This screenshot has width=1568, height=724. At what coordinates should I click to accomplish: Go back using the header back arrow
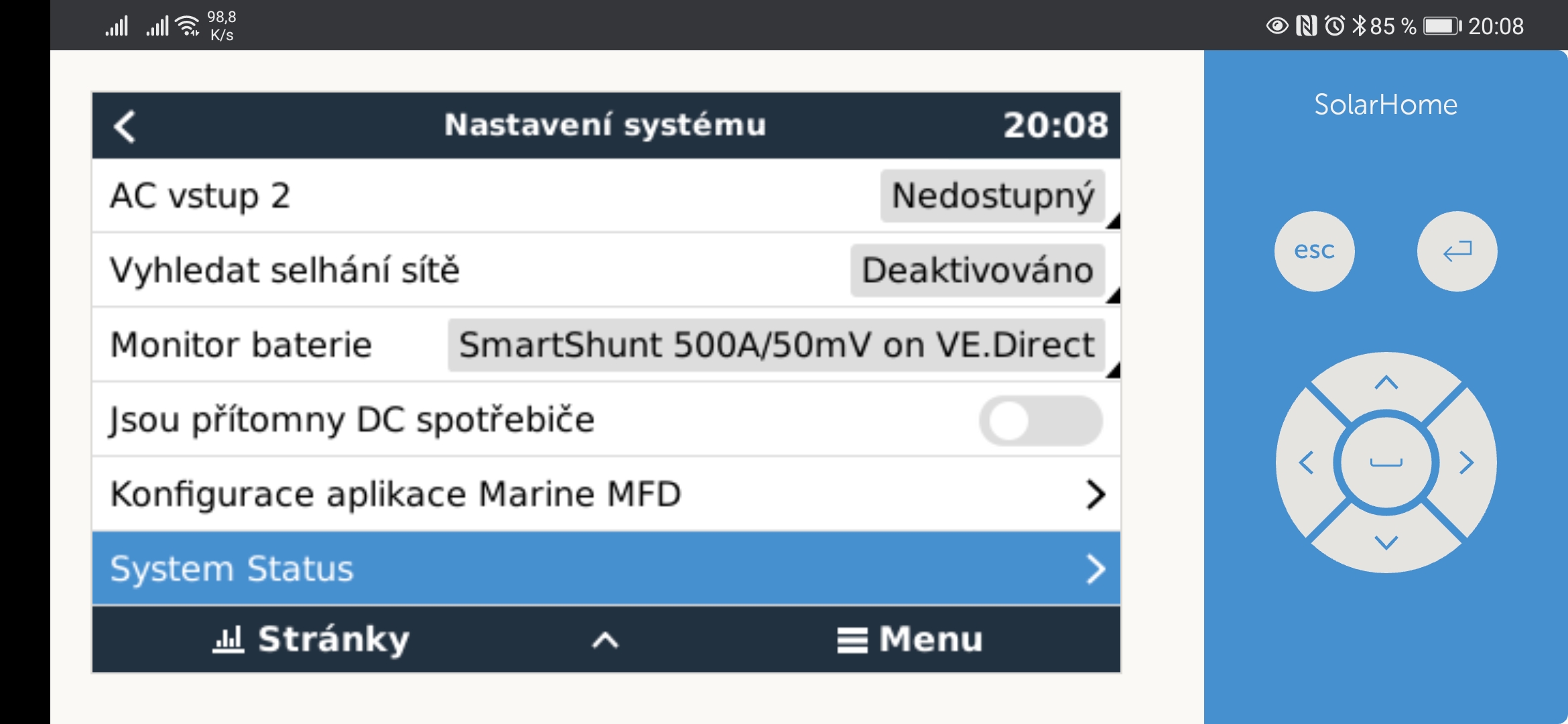[x=125, y=126]
